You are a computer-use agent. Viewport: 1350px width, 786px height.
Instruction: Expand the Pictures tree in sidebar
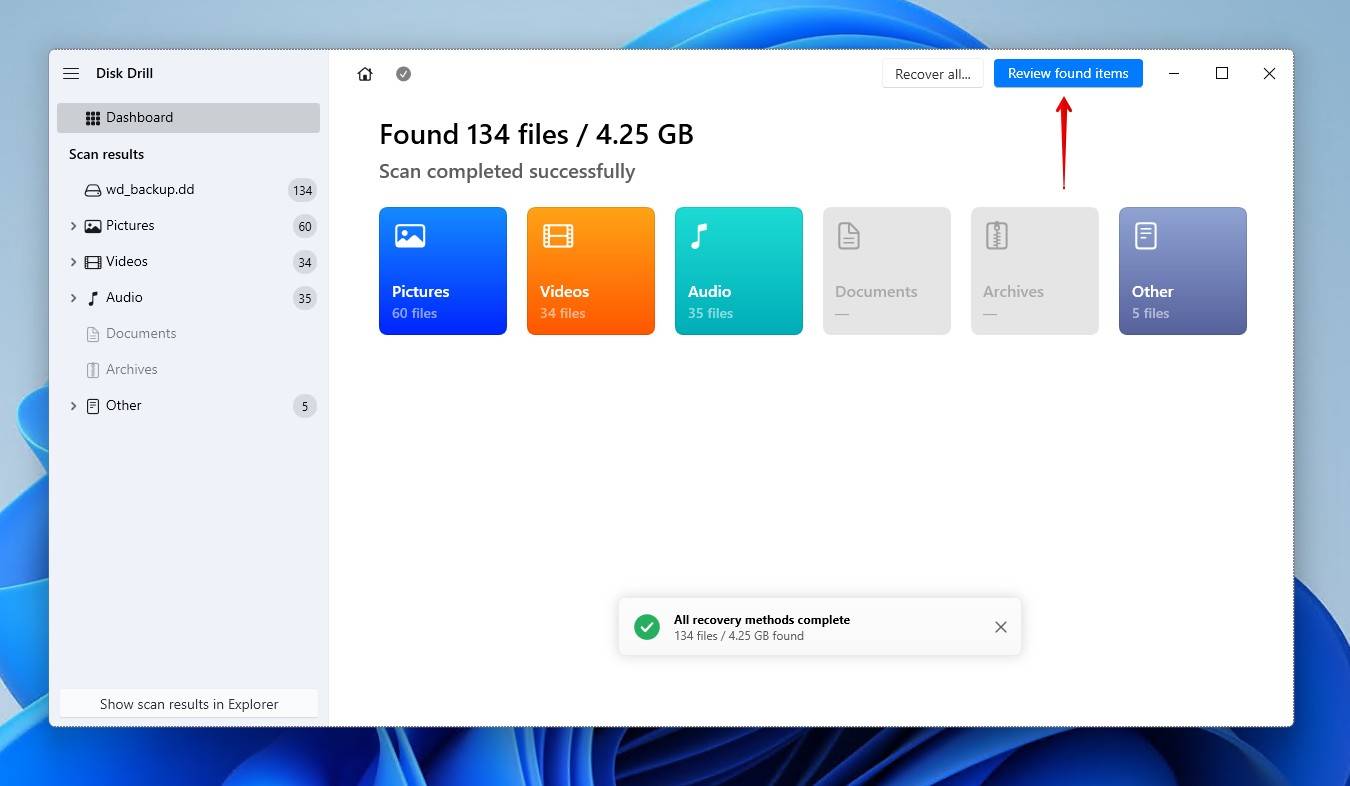[x=73, y=226]
